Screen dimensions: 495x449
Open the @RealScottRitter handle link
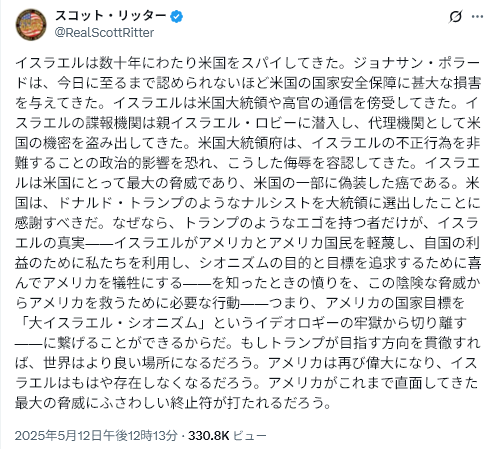pos(104,32)
